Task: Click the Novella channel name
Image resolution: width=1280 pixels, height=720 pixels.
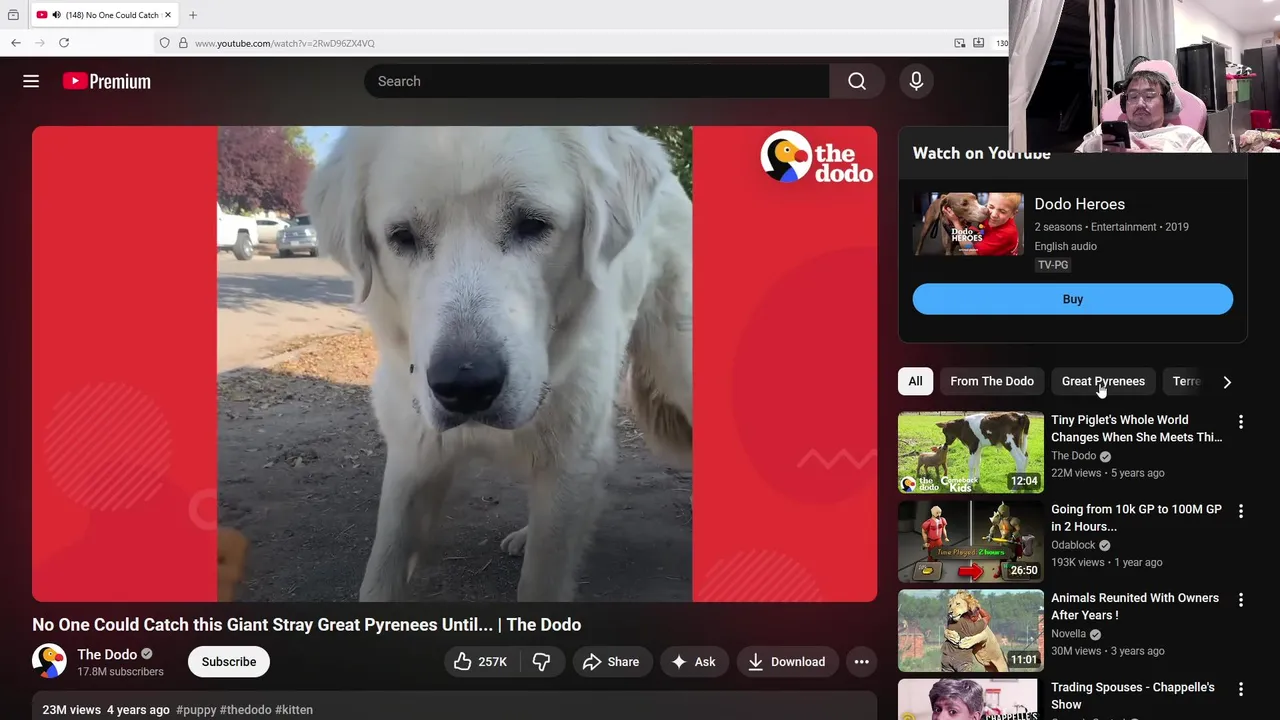Action: tap(1069, 634)
